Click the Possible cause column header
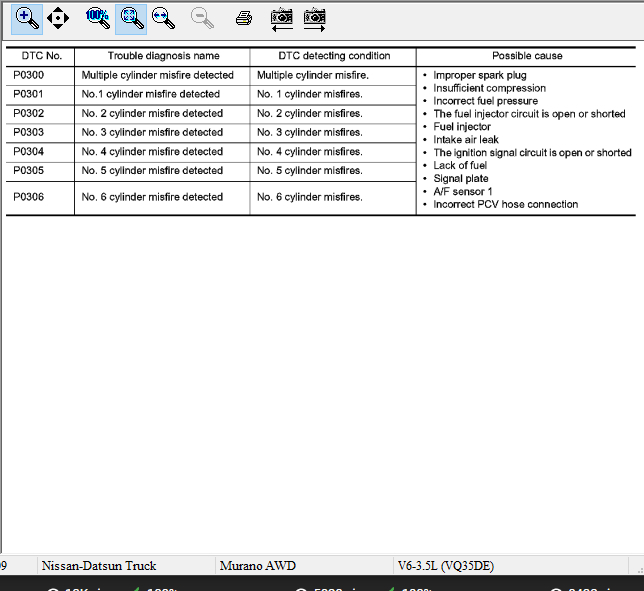Image resolution: width=644 pixels, height=591 pixels. (527, 56)
